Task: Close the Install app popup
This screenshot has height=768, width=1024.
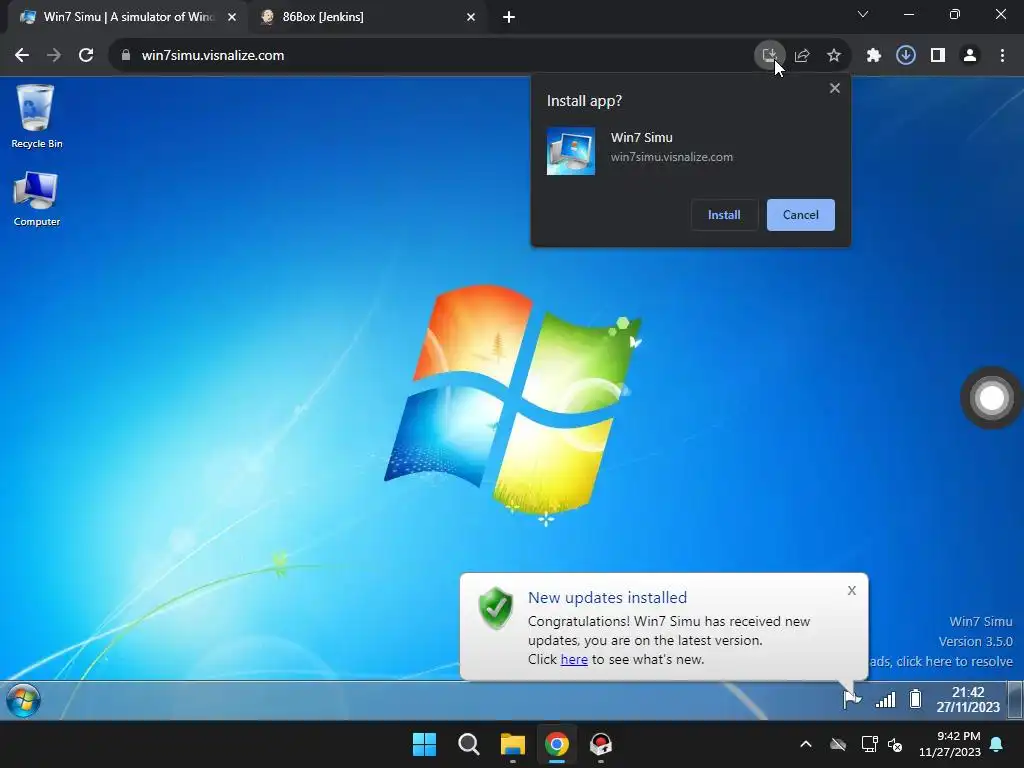Action: (x=835, y=88)
